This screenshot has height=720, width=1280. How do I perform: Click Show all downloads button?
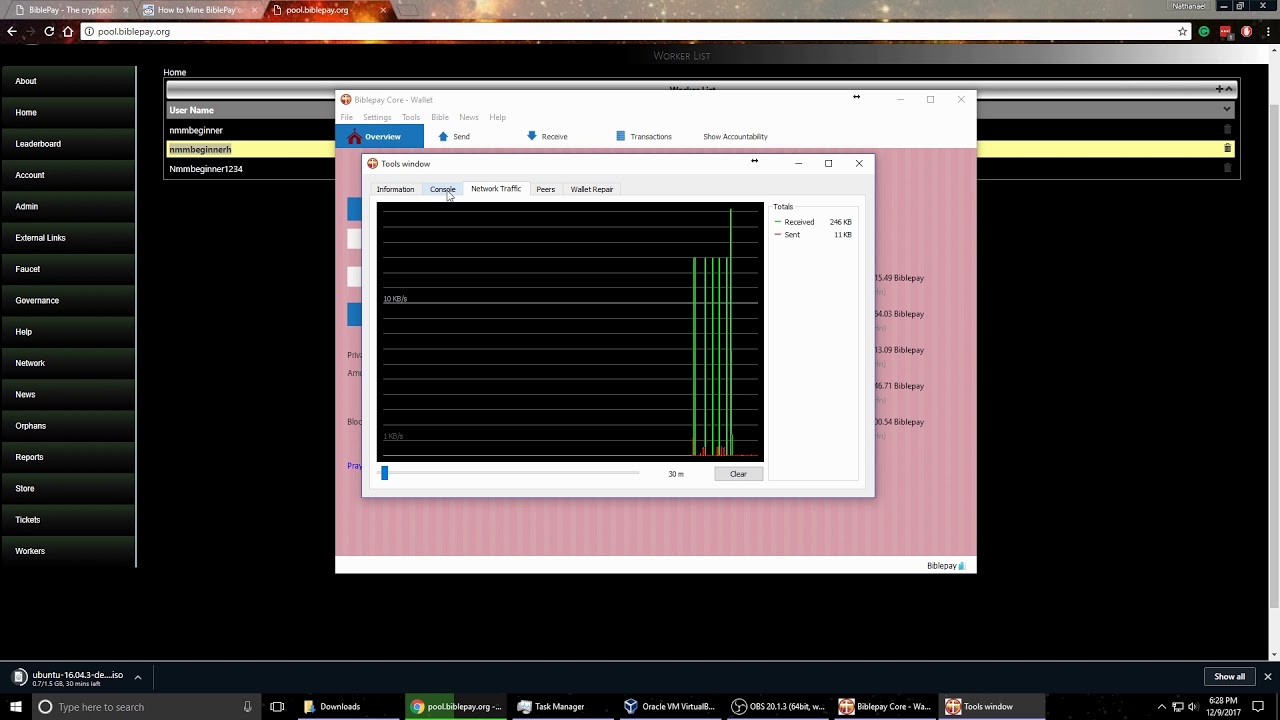point(1229,677)
